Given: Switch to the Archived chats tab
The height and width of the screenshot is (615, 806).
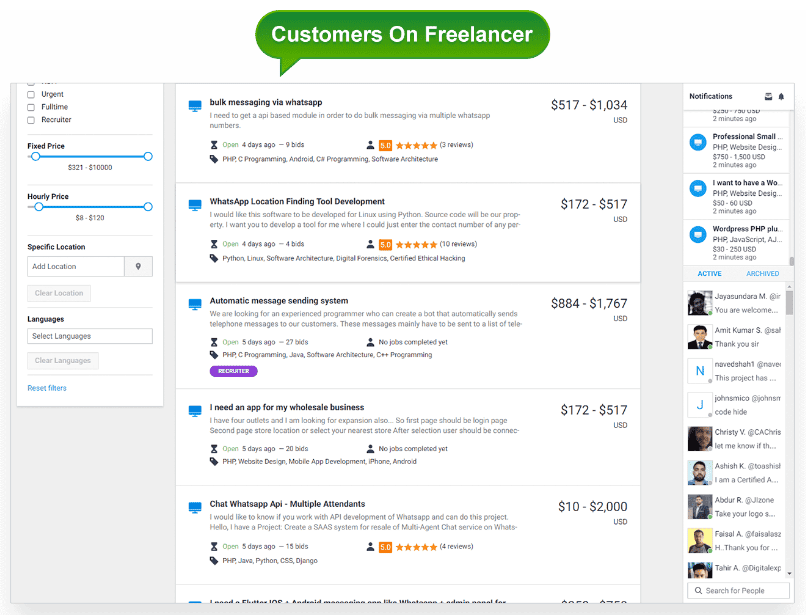Looking at the screenshot, I should point(763,274).
